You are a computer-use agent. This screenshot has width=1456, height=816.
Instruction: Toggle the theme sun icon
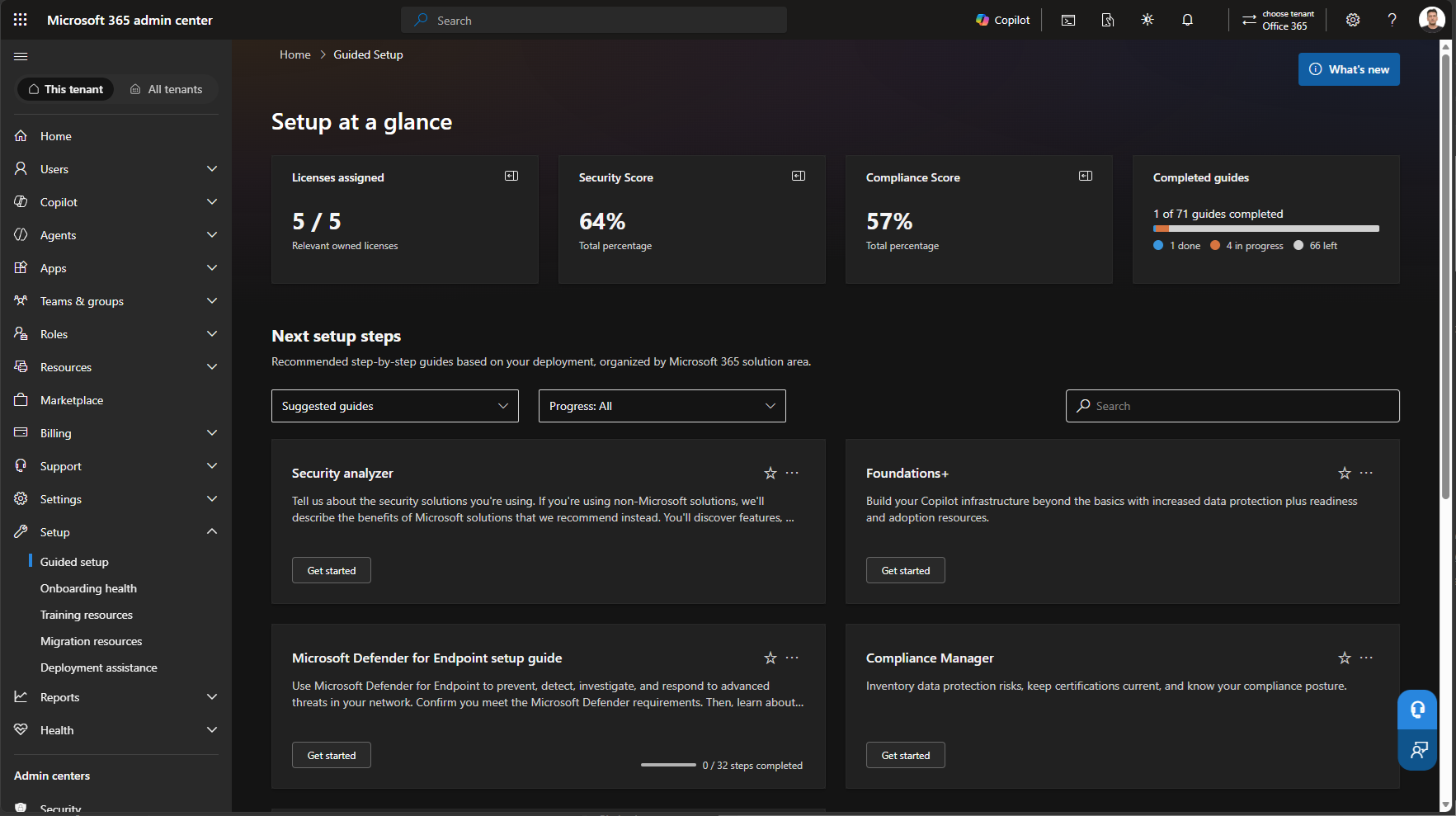[x=1147, y=20]
